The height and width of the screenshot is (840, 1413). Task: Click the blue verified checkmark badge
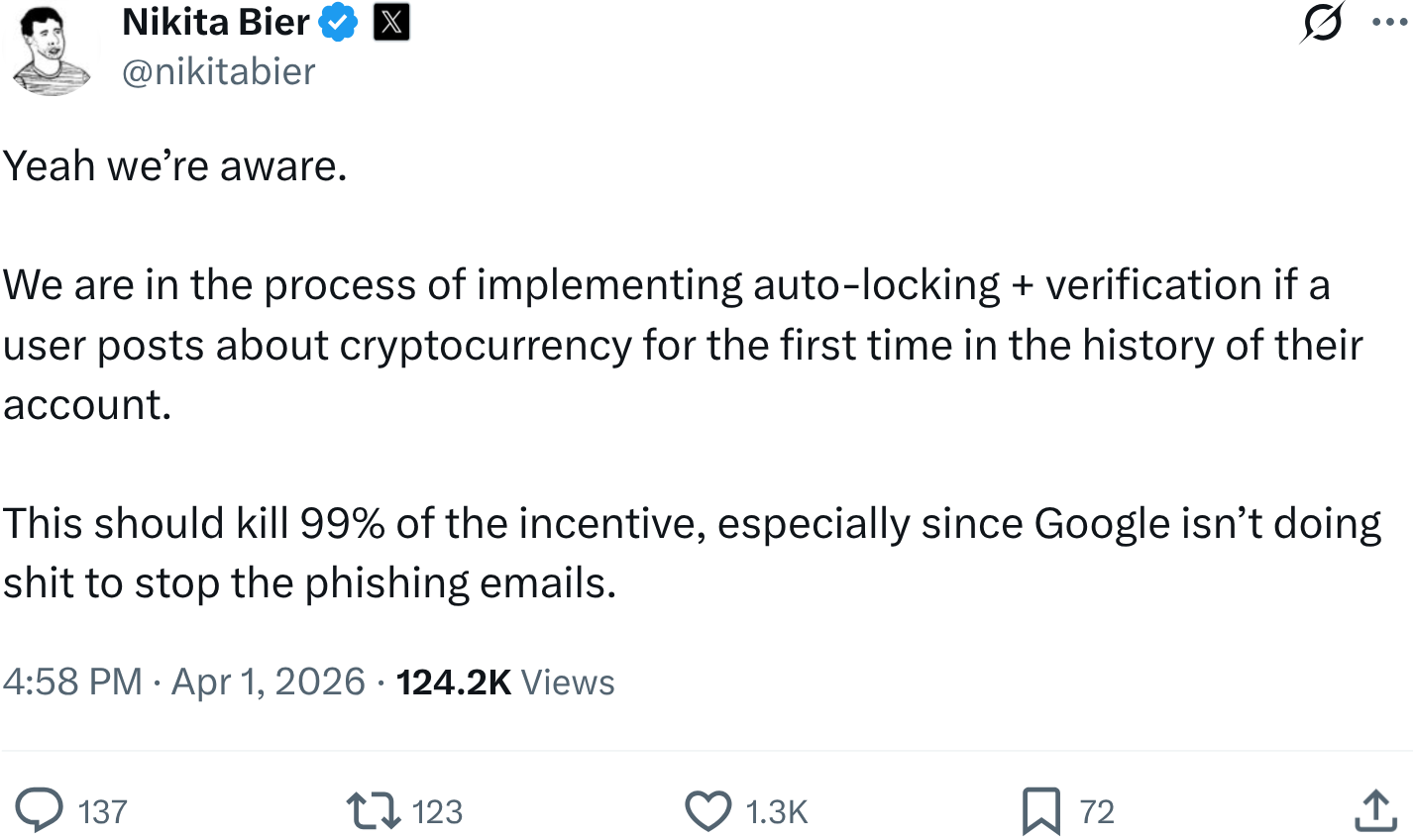(338, 22)
